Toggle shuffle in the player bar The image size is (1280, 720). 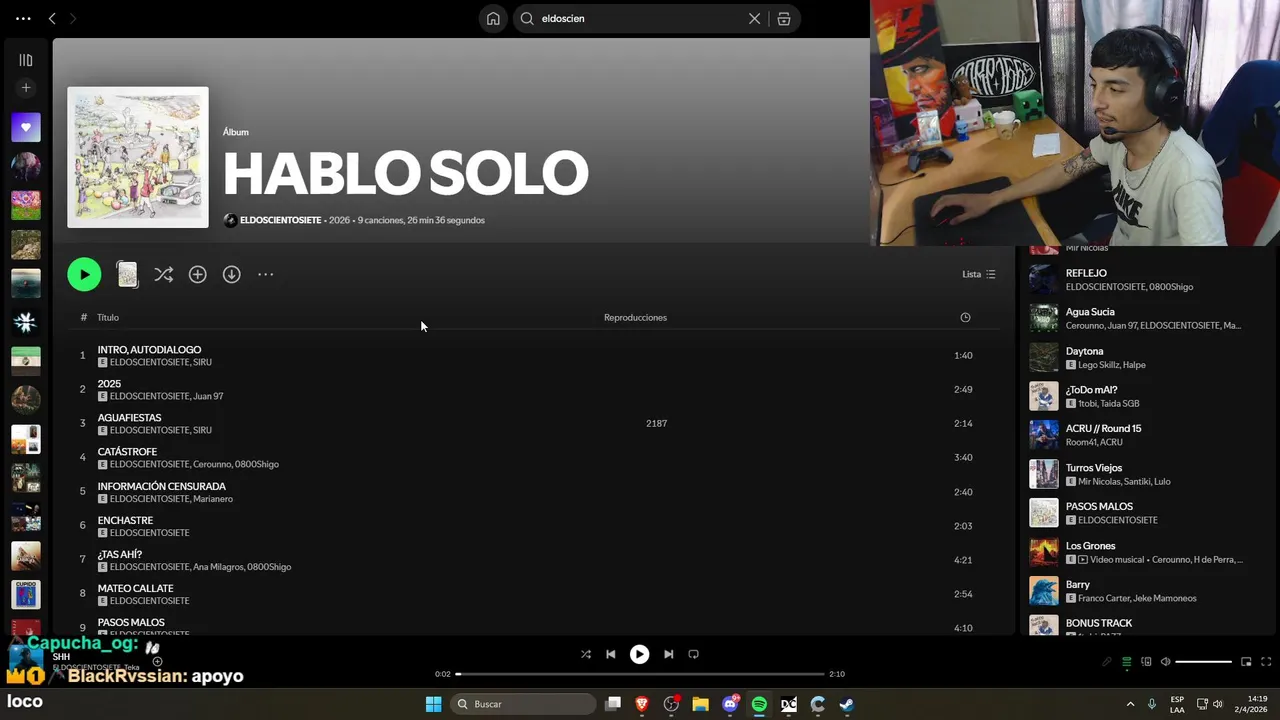tap(586, 654)
